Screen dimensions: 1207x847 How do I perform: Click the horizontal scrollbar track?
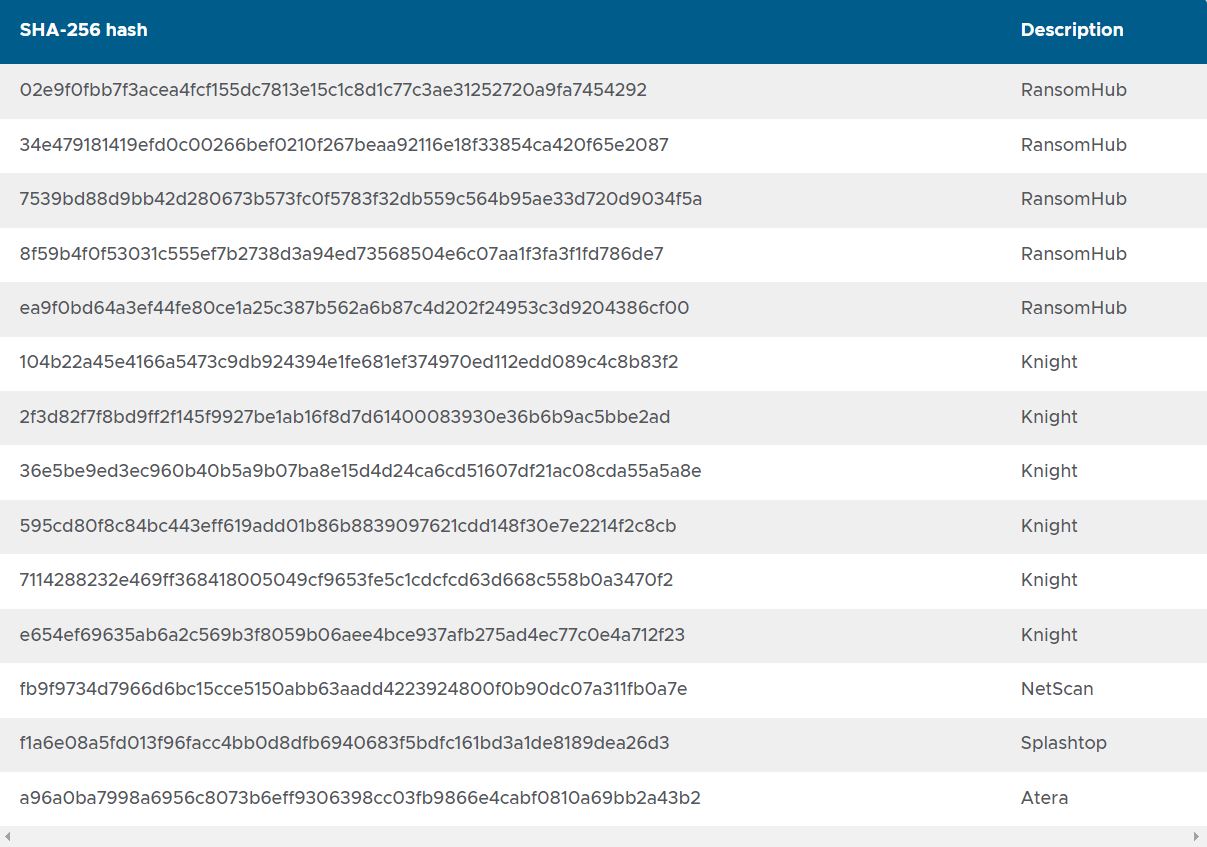[x=603, y=836]
